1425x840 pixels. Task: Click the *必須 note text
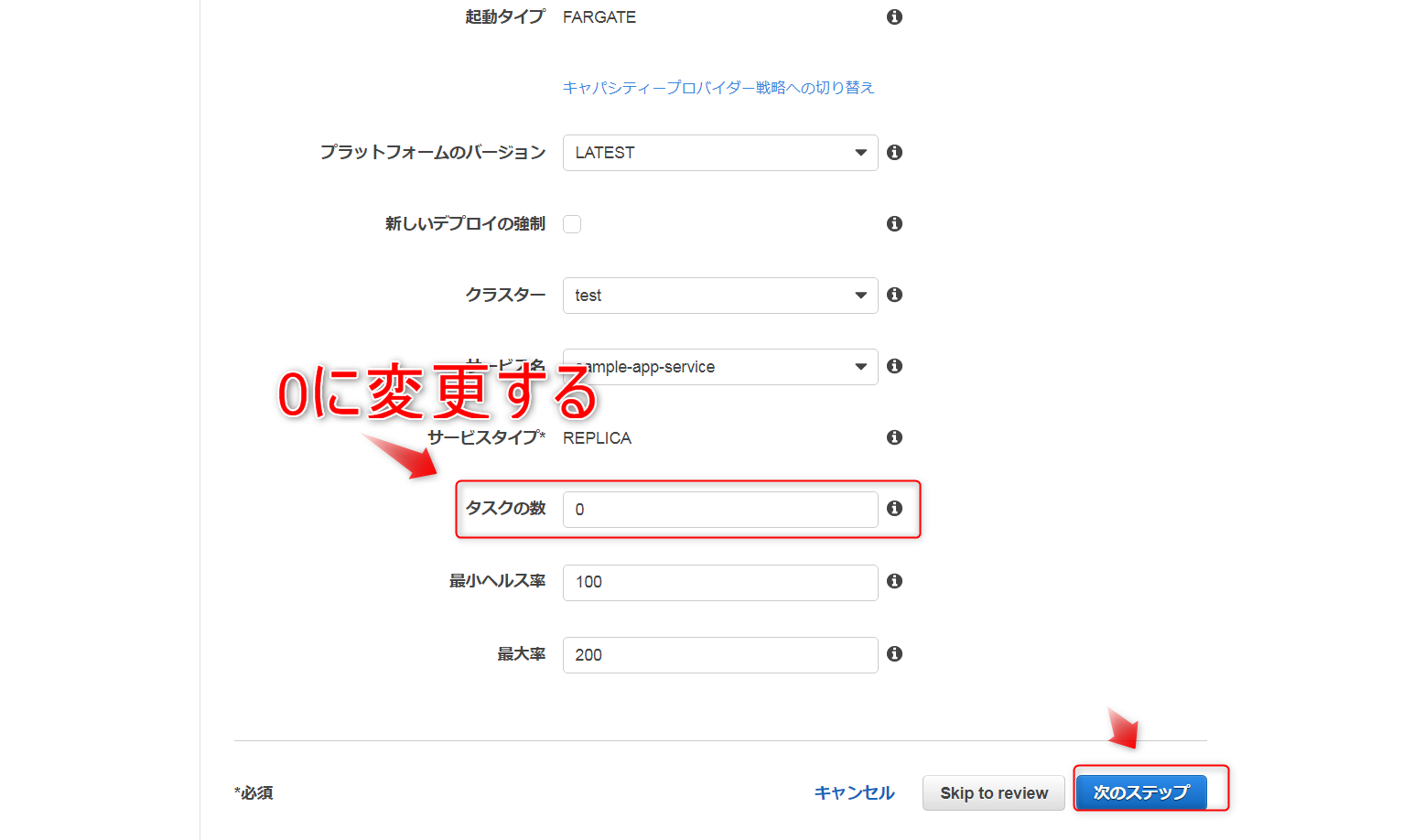coord(254,793)
